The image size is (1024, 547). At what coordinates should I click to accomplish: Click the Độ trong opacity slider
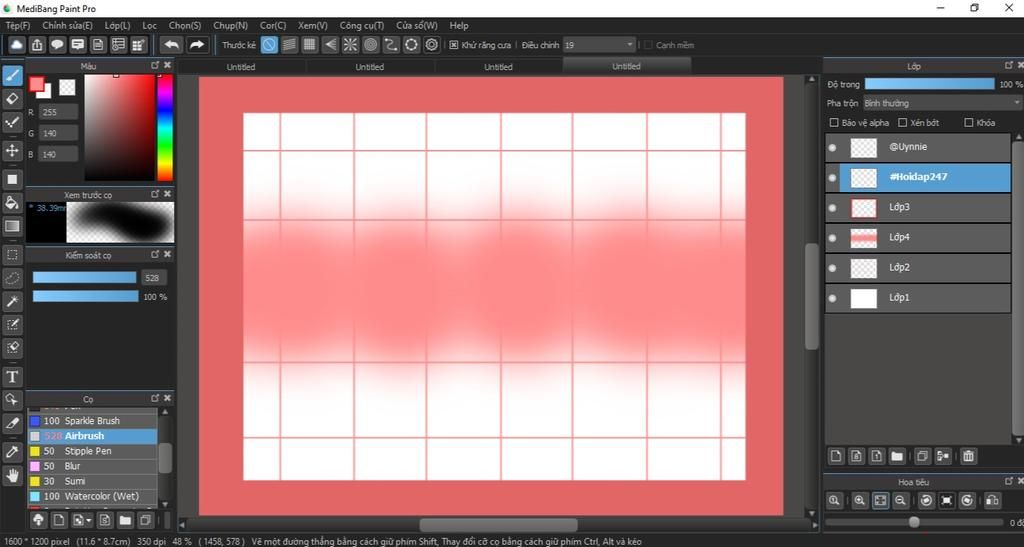(929, 84)
